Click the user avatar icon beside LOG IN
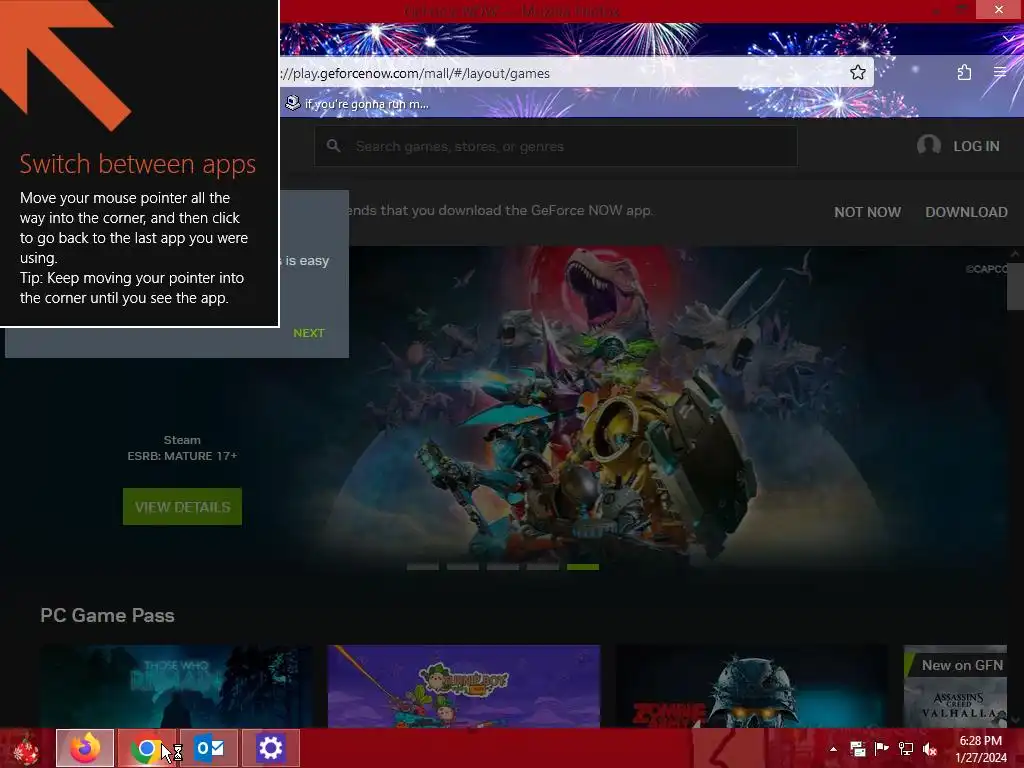 tap(929, 145)
